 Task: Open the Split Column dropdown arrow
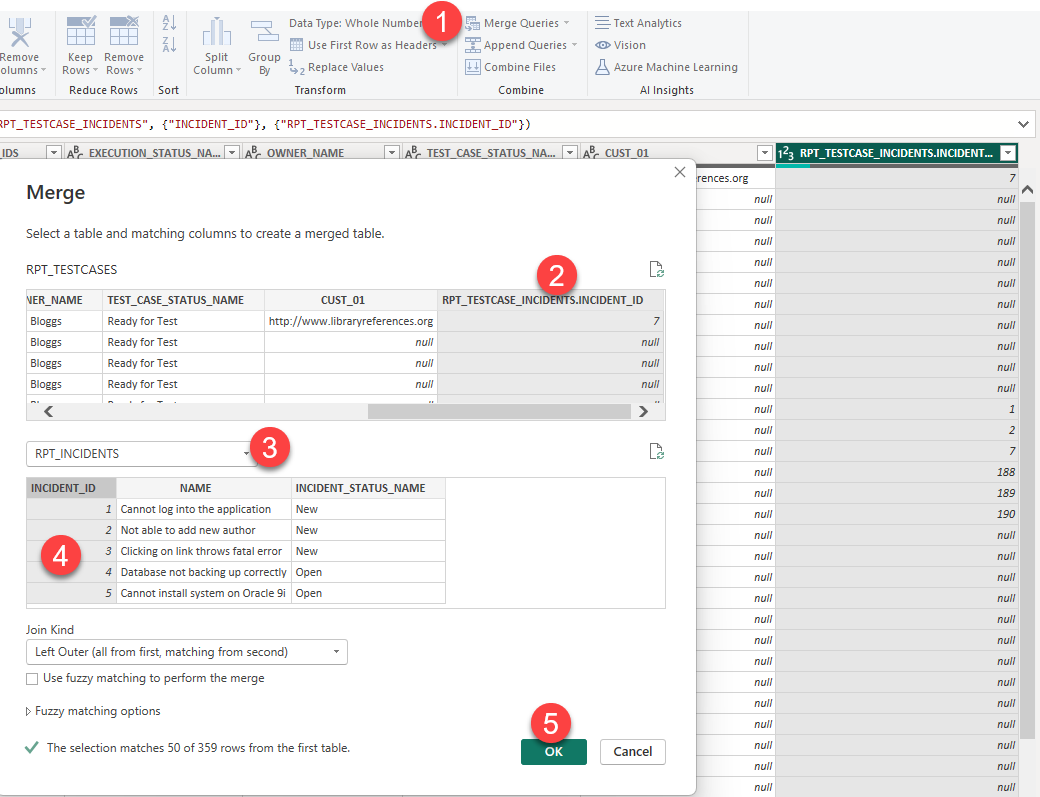(238, 70)
